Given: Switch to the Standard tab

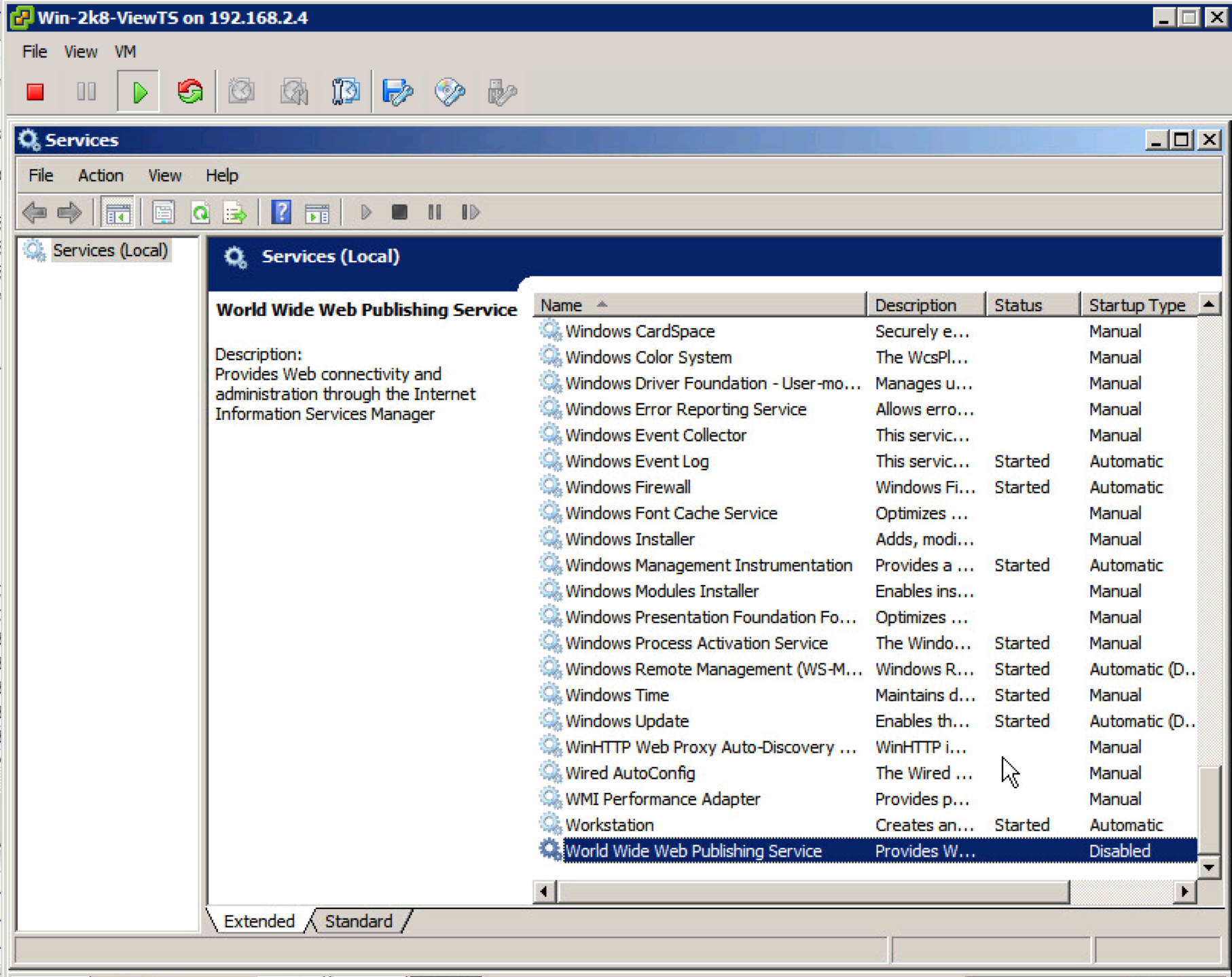Looking at the screenshot, I should [358, 921].
